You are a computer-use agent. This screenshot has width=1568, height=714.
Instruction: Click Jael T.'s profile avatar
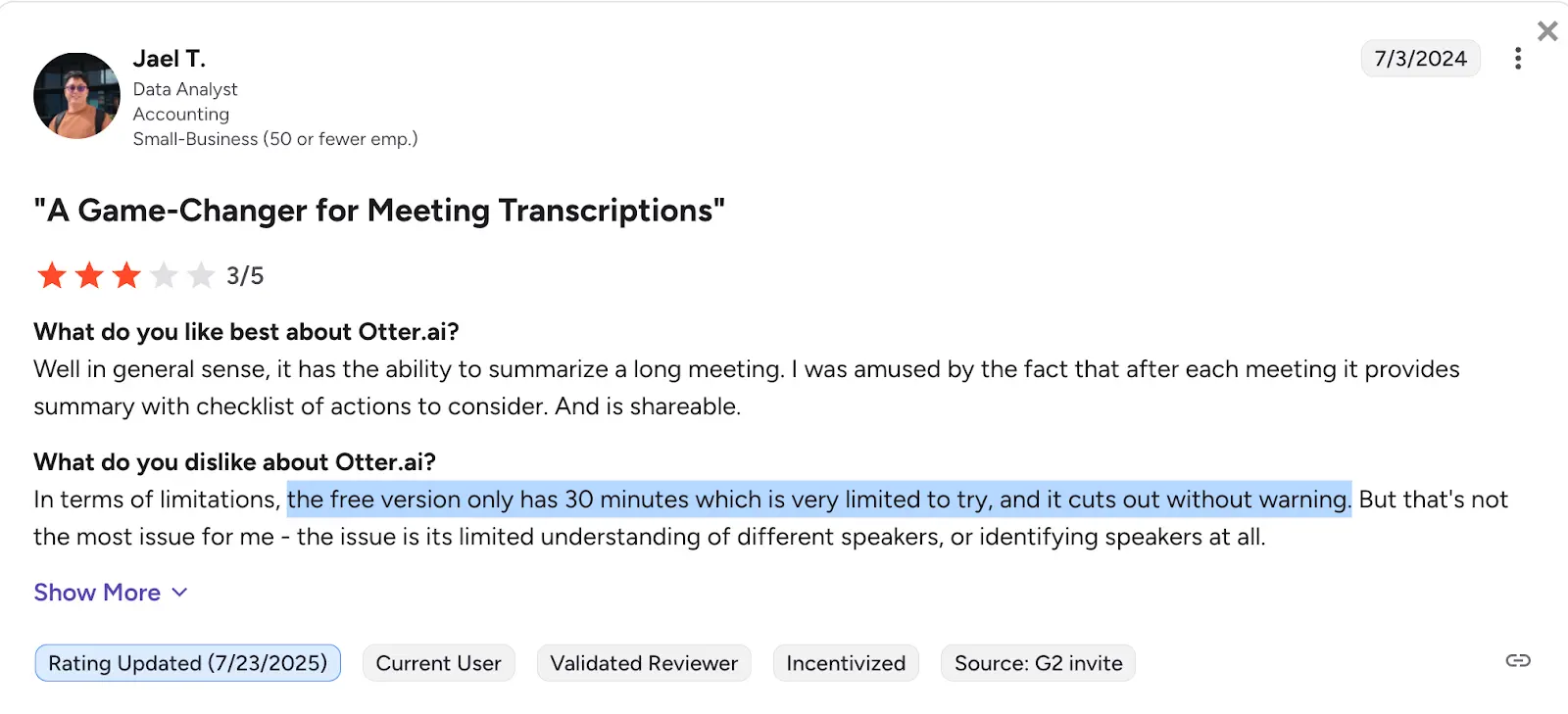pyautogui.click(x=76, y=96)
